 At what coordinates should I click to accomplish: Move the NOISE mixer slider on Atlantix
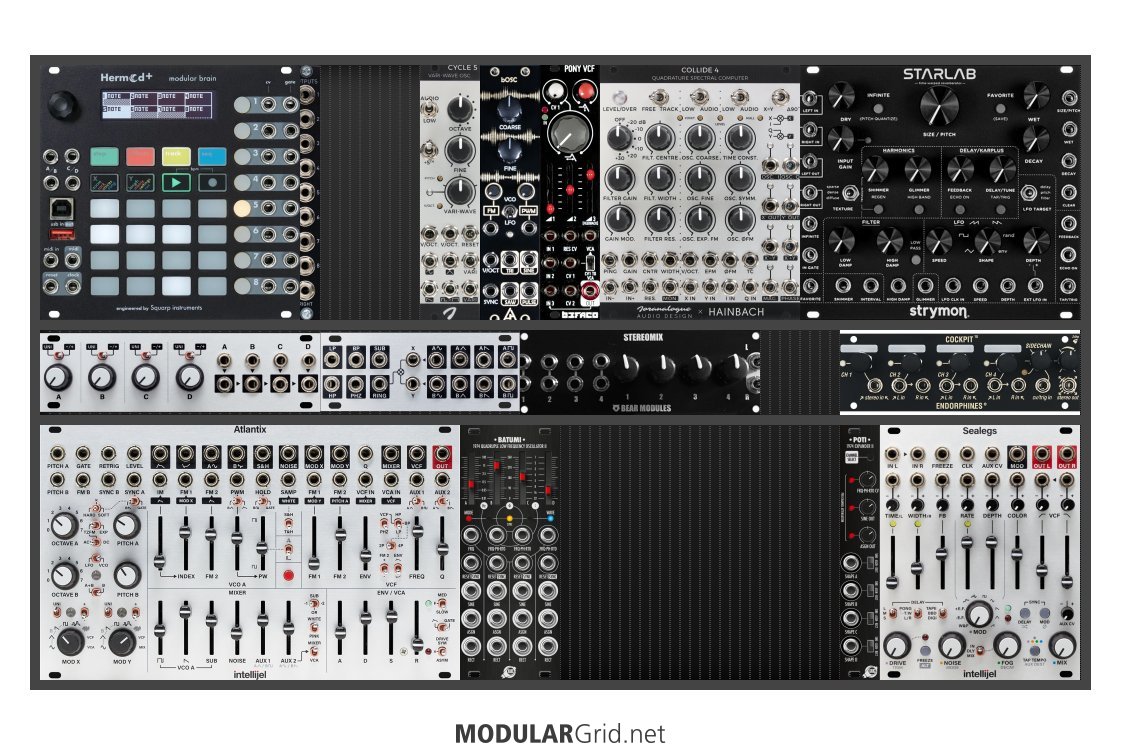coord(237,631)
